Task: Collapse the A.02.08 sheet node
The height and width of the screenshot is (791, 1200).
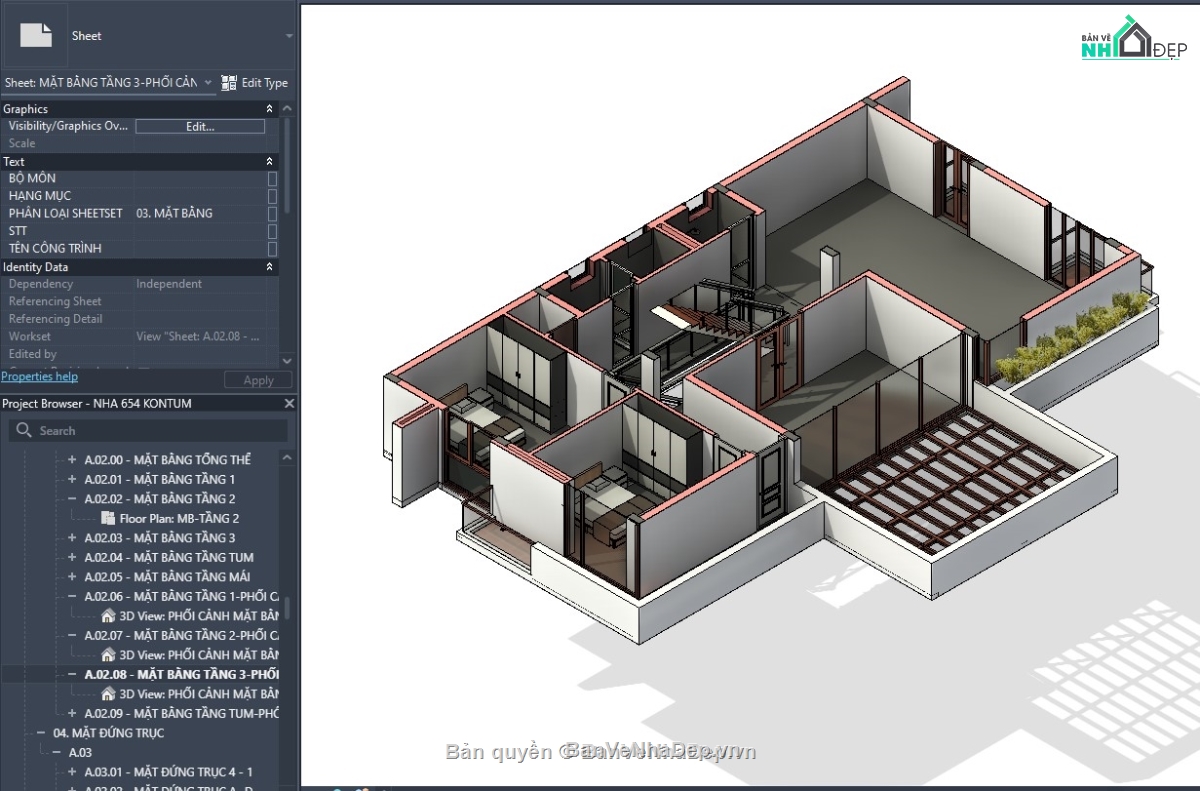Action: pyautogui.click(x=72, y=674)
